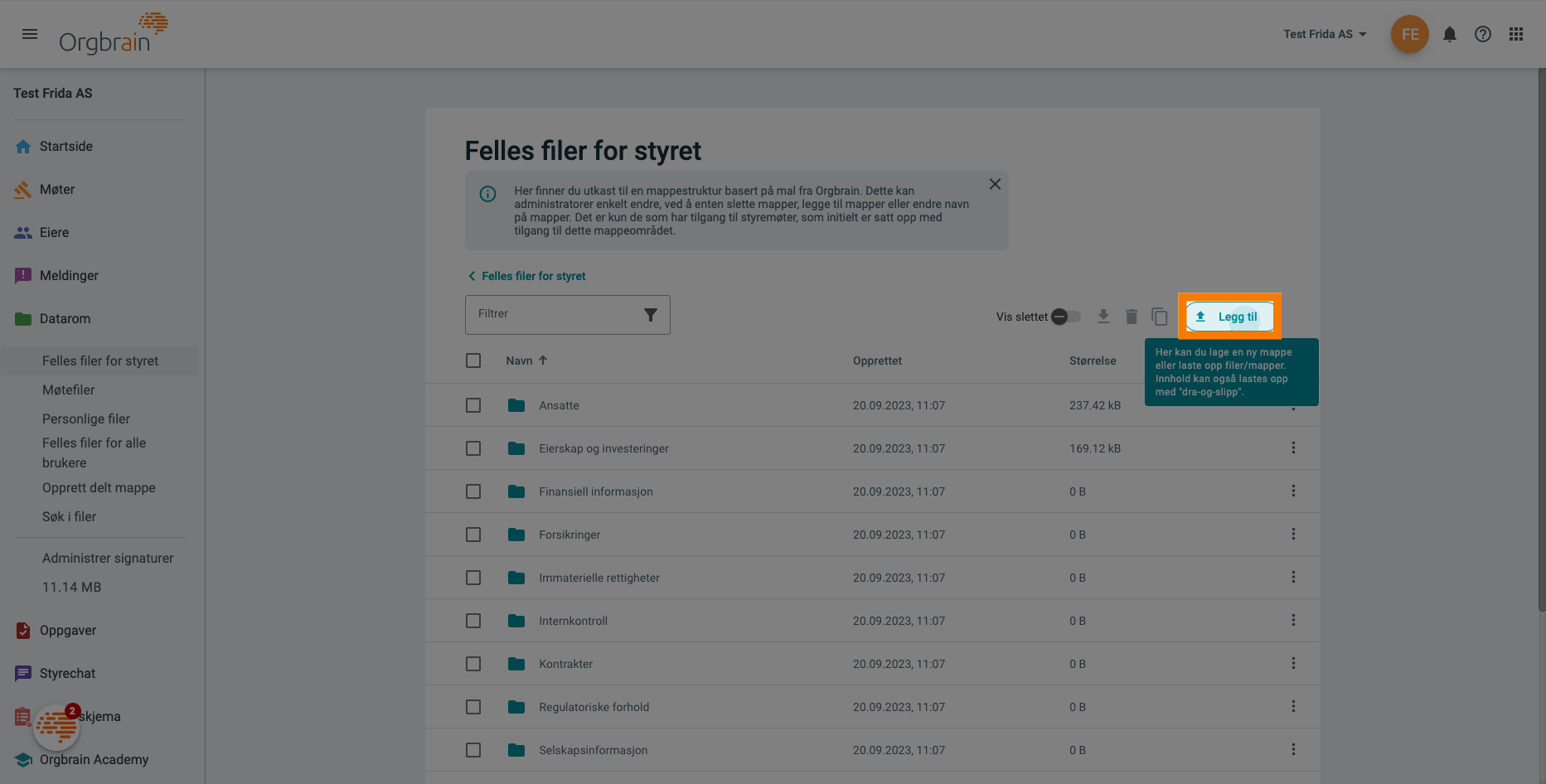Click the Eiere people icon
This screenshot has width=1546, height=784.
tap(23, 233)
